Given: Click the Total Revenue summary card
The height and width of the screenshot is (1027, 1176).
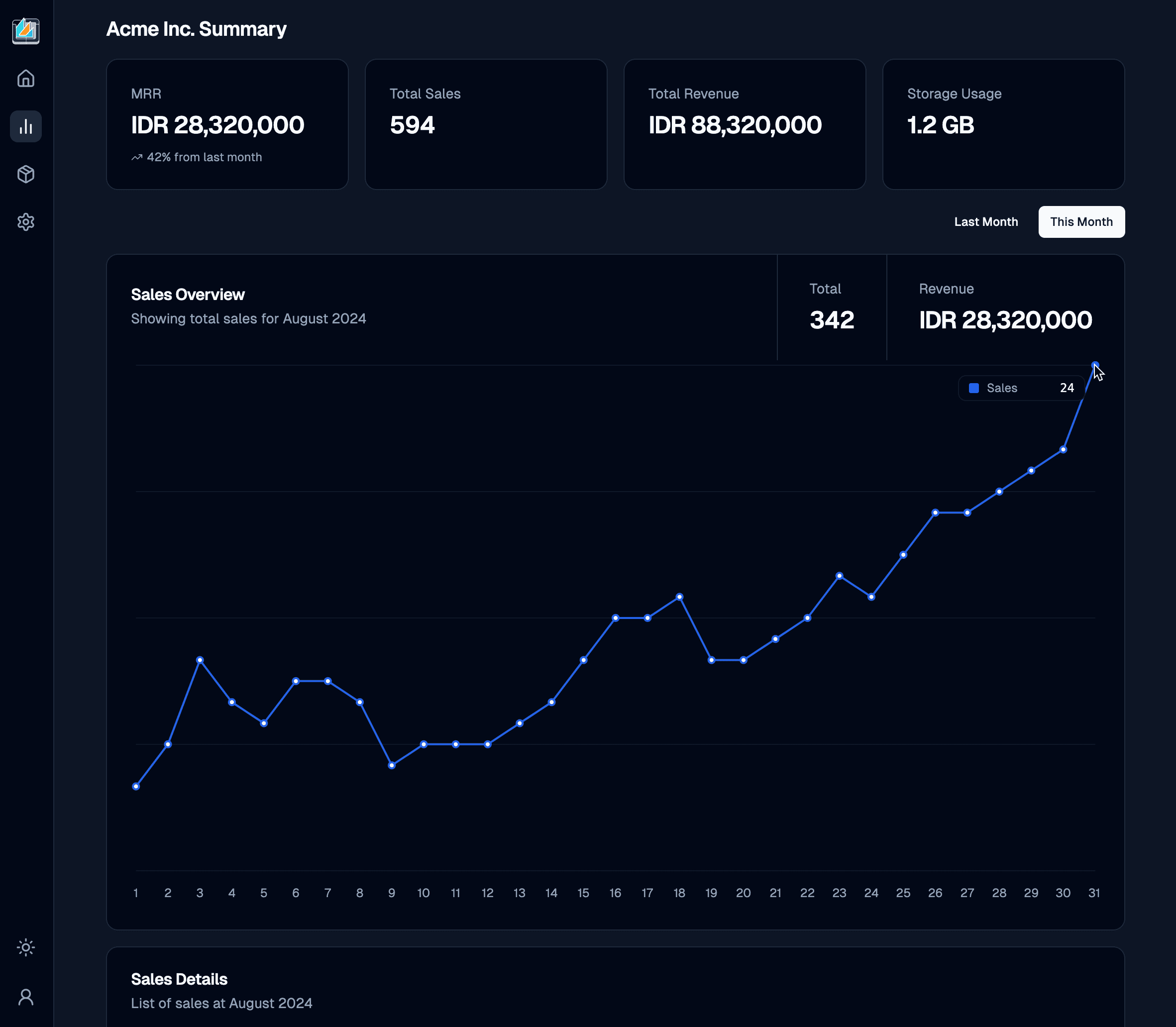Looking at the screenshot, I should pos(745,124).
